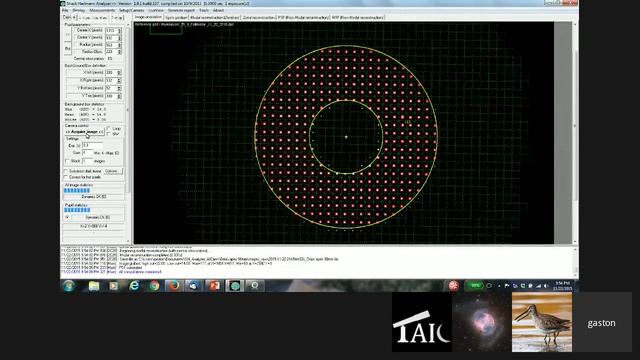Enable Subtract dark frame checkbox
Screen dimensions: 640x360
66,171
